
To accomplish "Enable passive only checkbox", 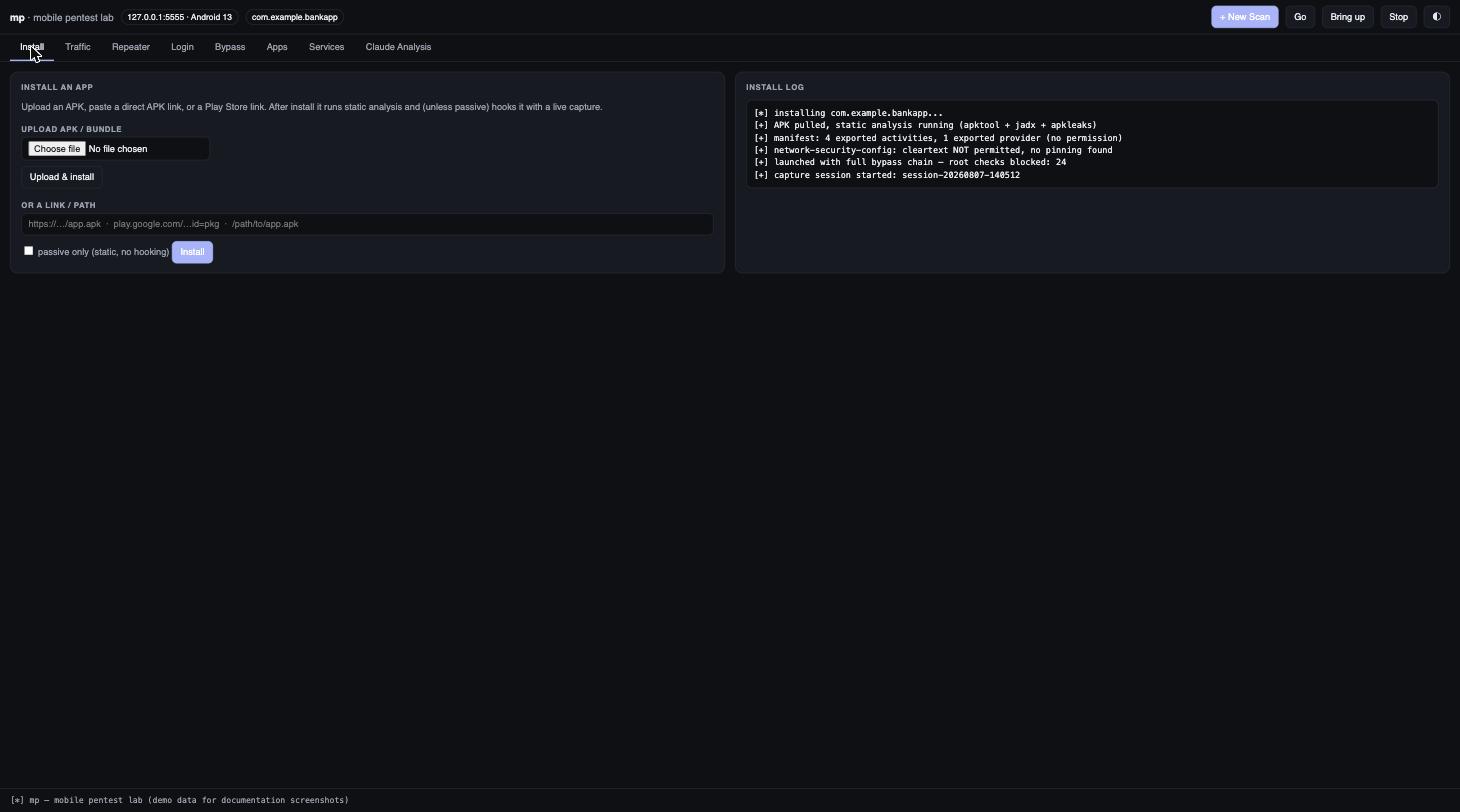I will point(29,251).
